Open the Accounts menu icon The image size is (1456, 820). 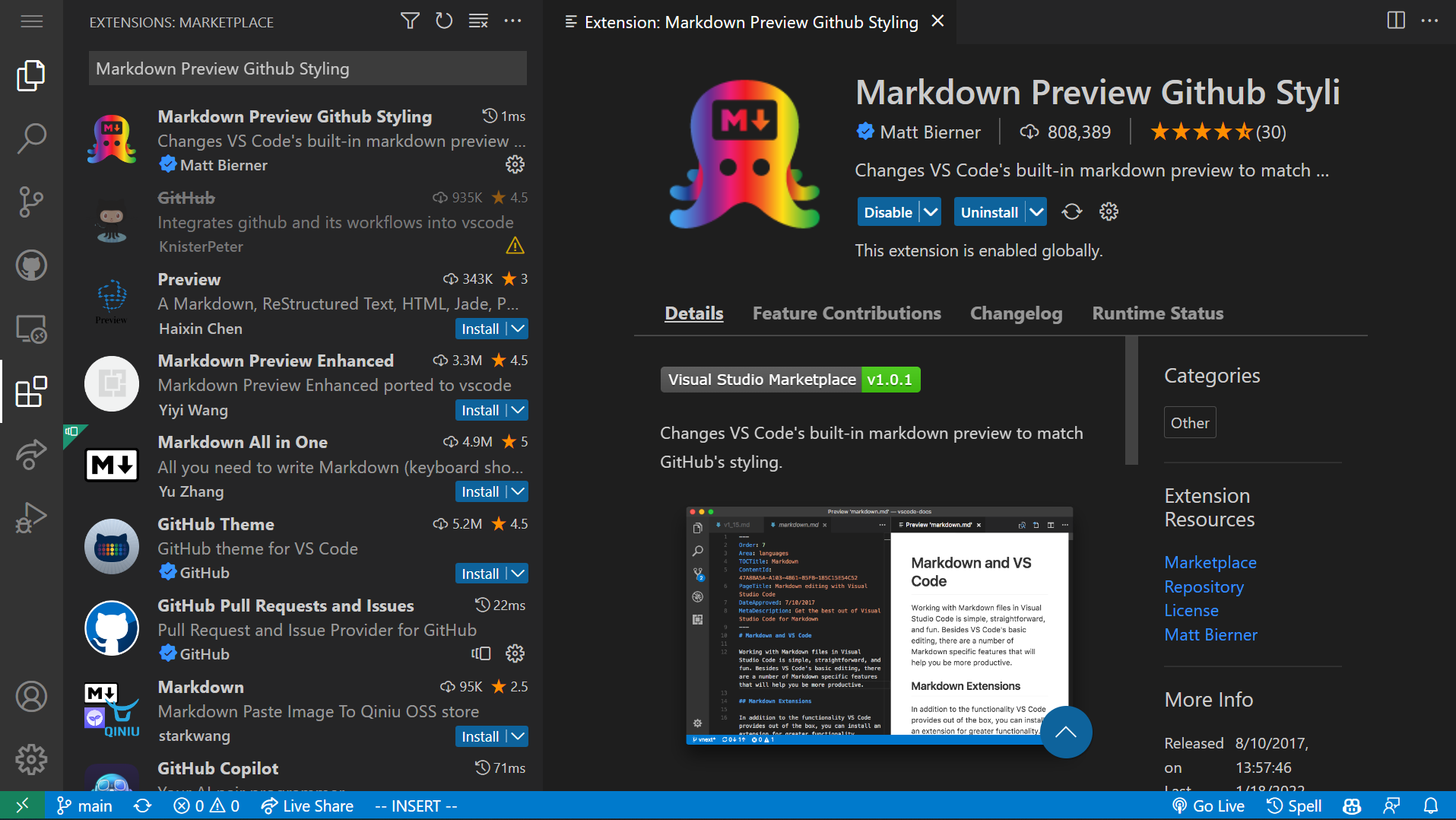[31, 696]
